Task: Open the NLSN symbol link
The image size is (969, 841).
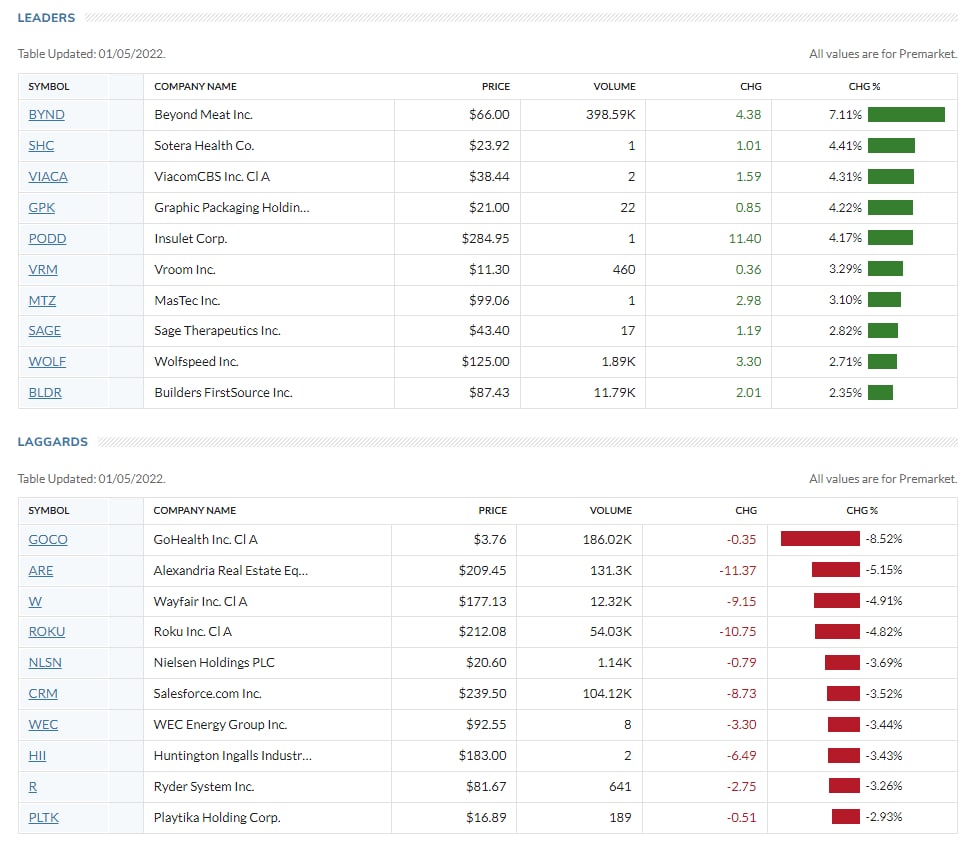Action: (45, 662)
